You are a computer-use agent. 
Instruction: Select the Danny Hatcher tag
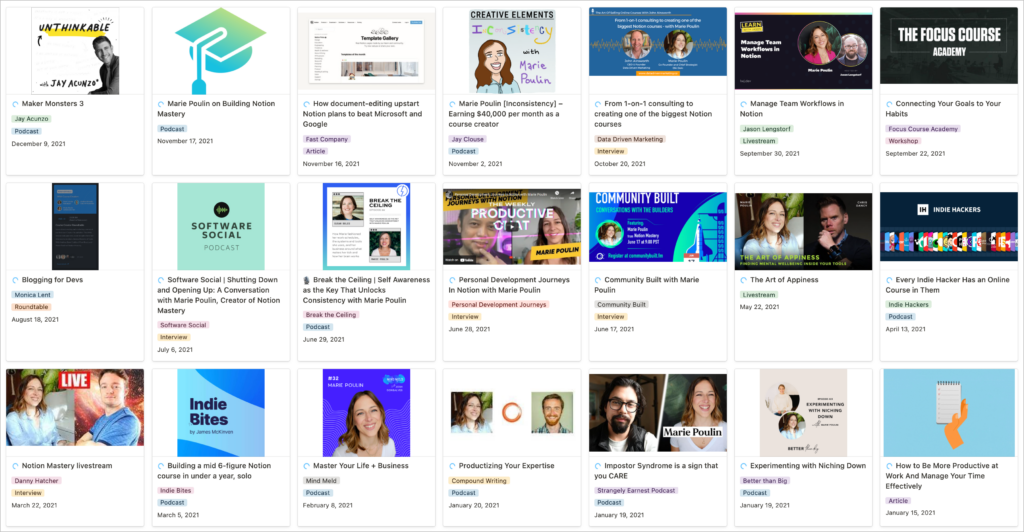click(x=37, y=481)
